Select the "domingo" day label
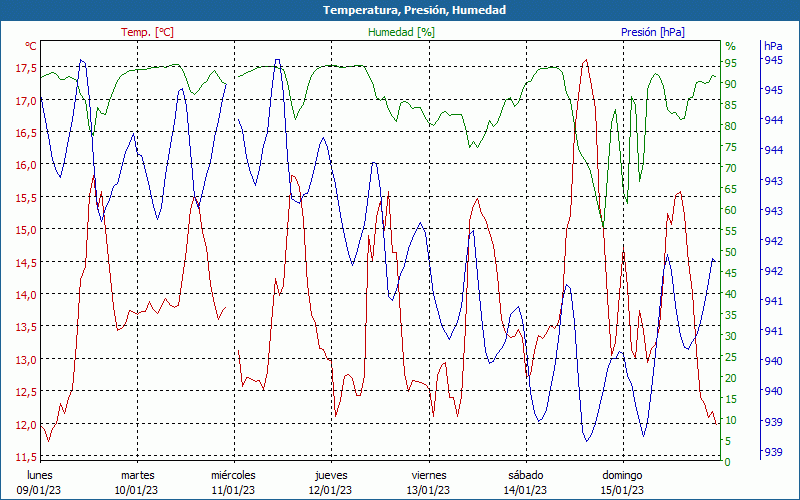Screen dimensions: 800x500 (x=622, y=476)
